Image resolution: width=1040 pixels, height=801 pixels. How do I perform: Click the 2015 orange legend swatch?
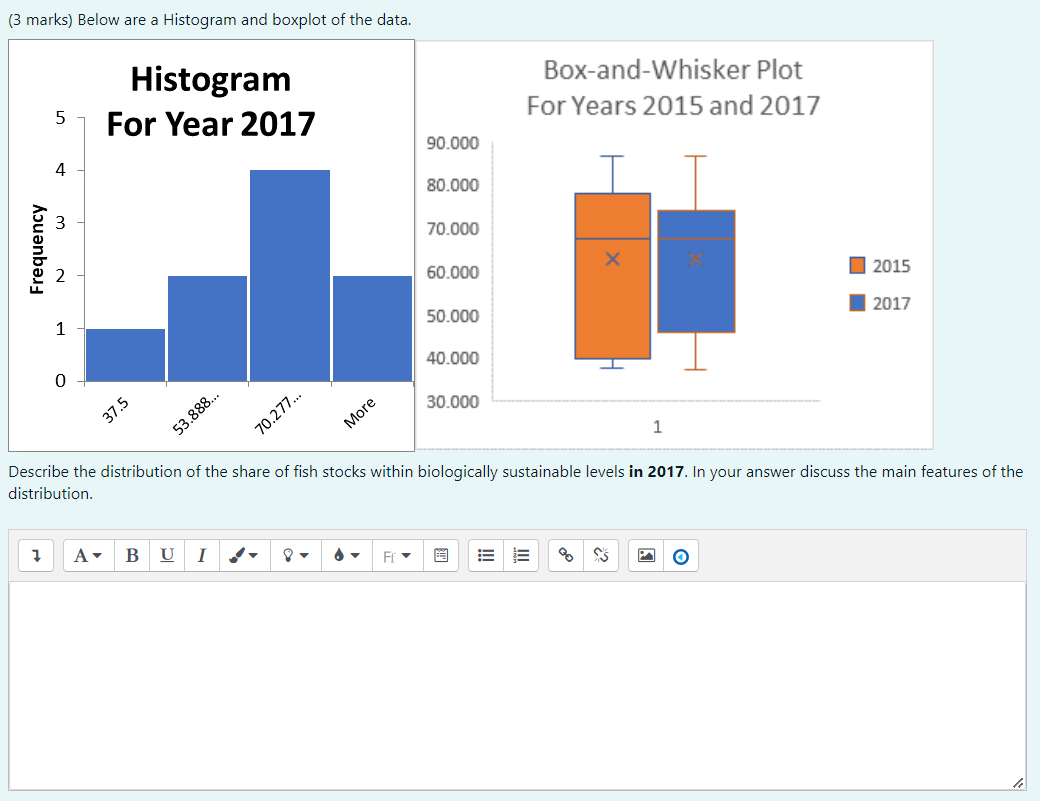(x=857, y=265)
